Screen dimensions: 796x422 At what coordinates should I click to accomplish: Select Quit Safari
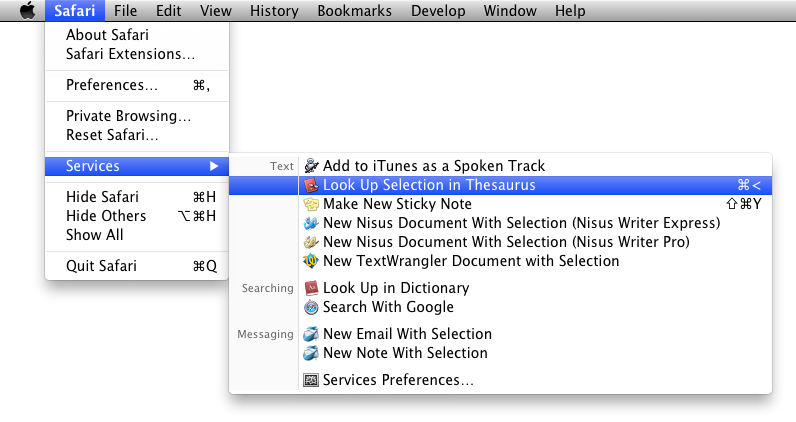137,266
